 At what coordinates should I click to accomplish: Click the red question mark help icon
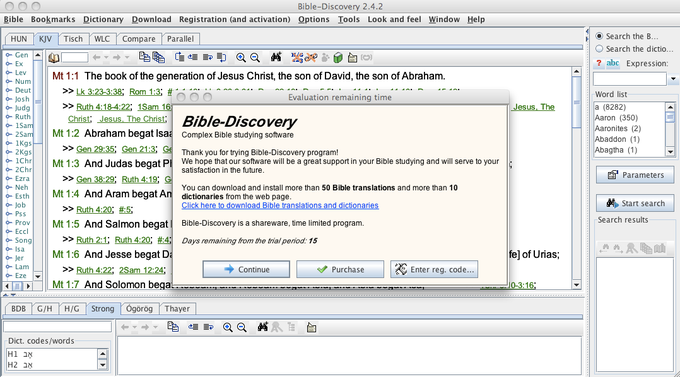point(599,63)
